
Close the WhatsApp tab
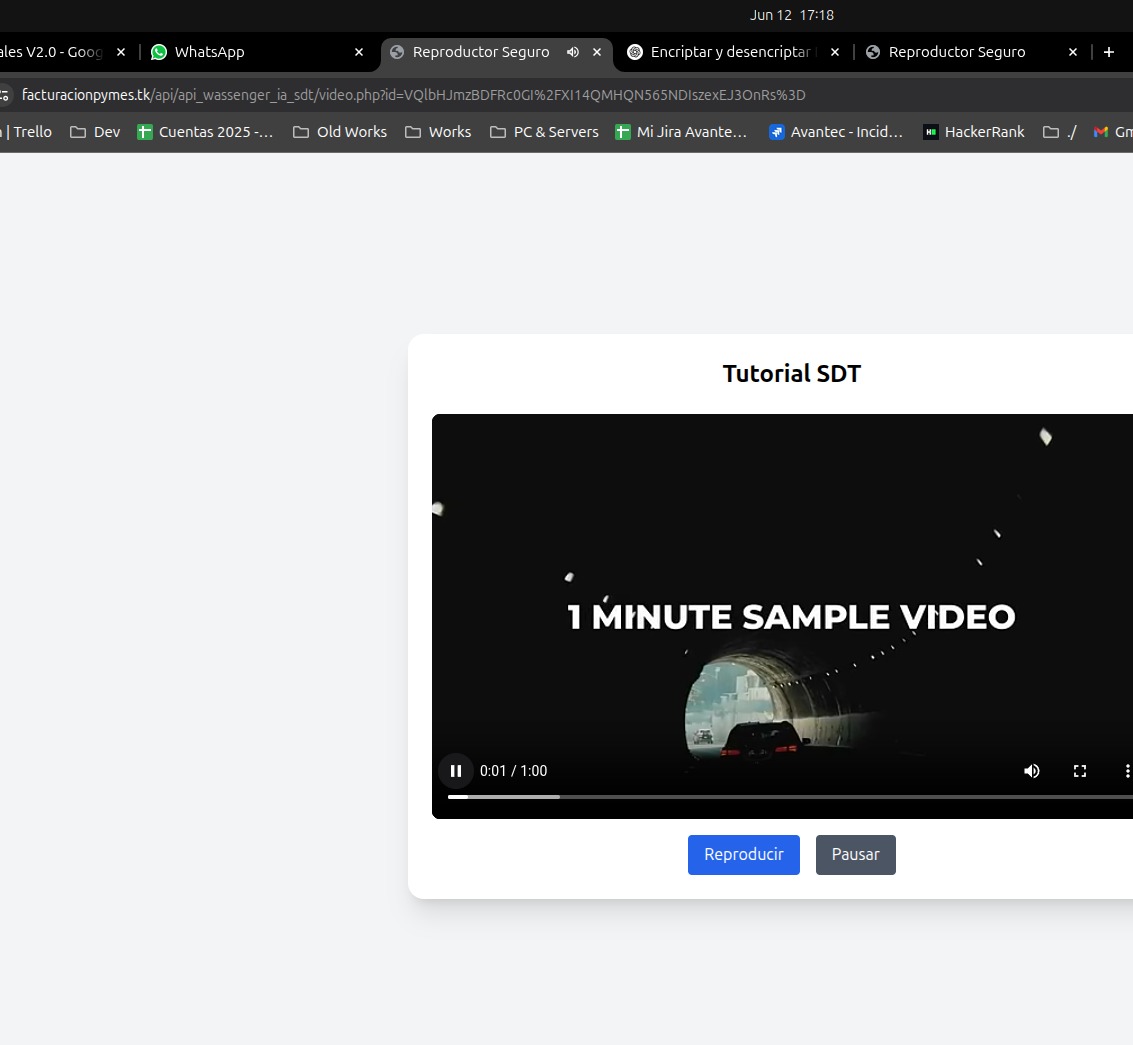pos(359,52)
